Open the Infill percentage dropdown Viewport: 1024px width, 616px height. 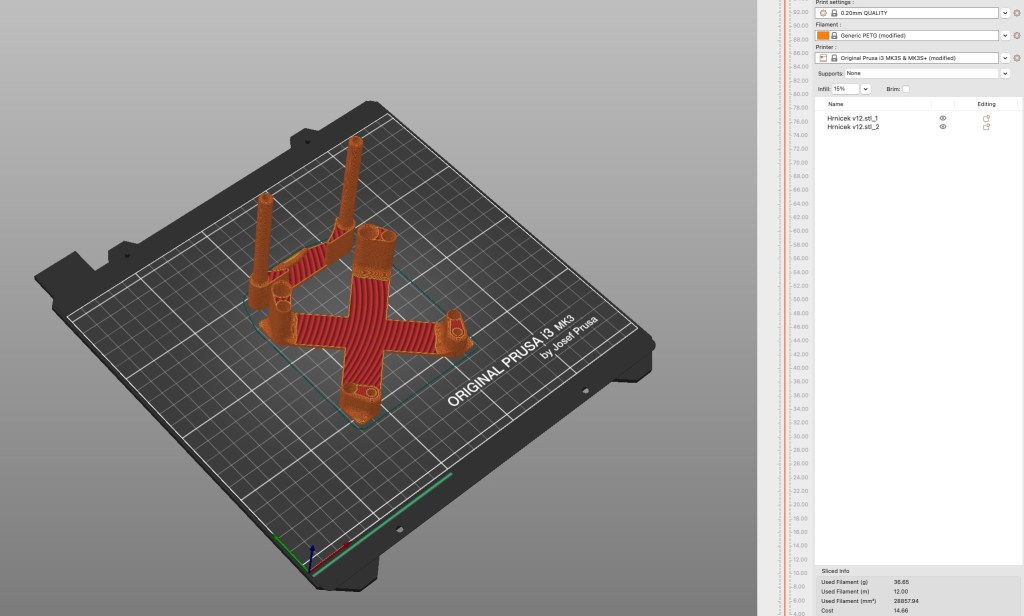point(865,89)
